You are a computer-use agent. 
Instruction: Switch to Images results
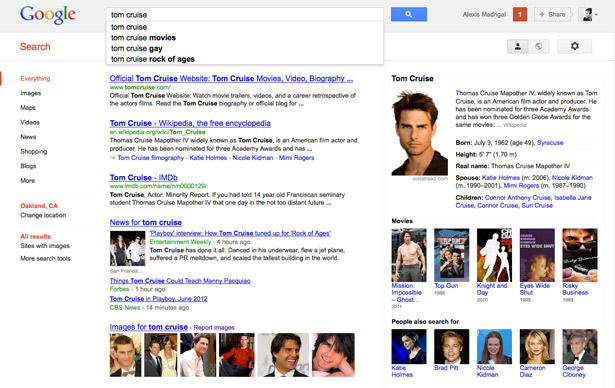click(31, 93)
